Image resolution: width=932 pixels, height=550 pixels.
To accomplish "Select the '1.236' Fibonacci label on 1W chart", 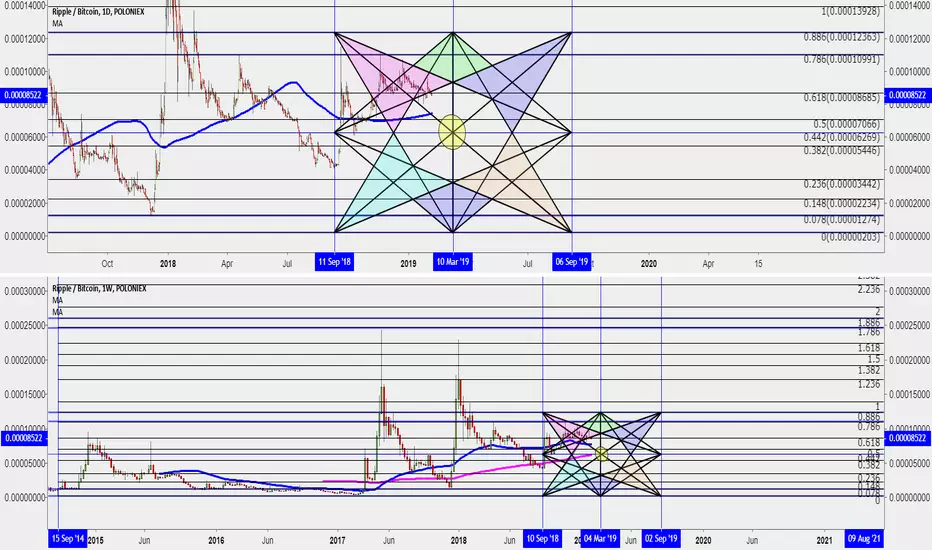I will (869, 385).
